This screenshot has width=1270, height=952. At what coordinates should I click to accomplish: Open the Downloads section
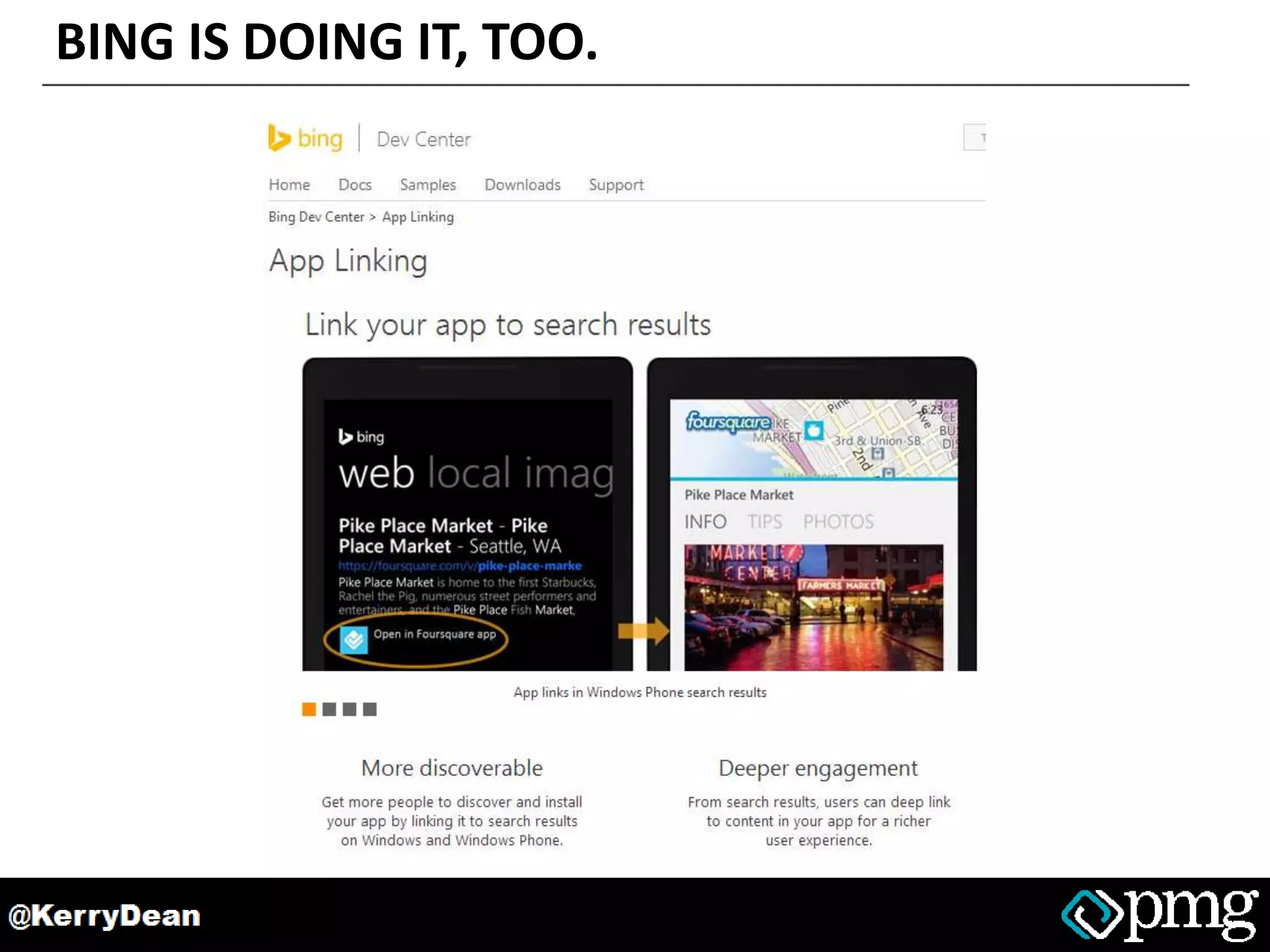coord(522,185)
